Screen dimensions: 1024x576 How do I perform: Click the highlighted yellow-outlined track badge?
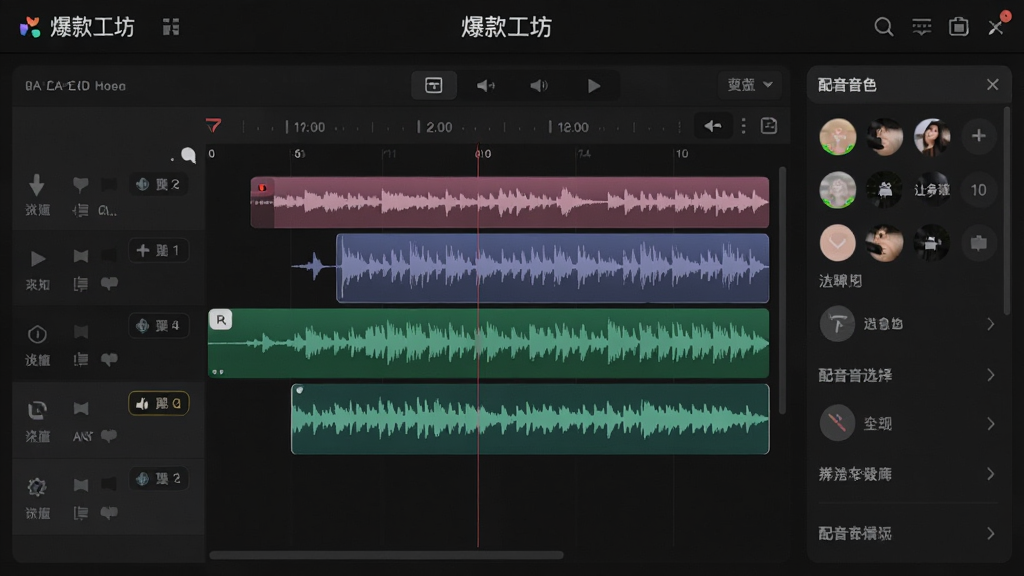coord(159,404)
